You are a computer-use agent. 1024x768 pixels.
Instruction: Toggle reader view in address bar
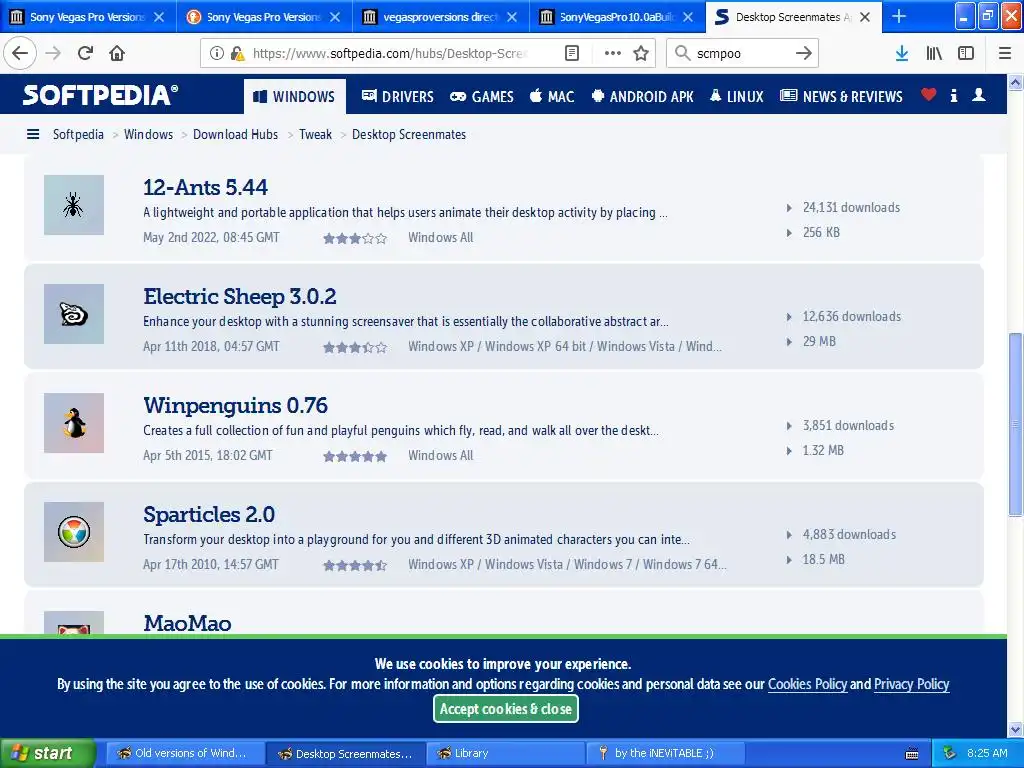coord(571,54)
